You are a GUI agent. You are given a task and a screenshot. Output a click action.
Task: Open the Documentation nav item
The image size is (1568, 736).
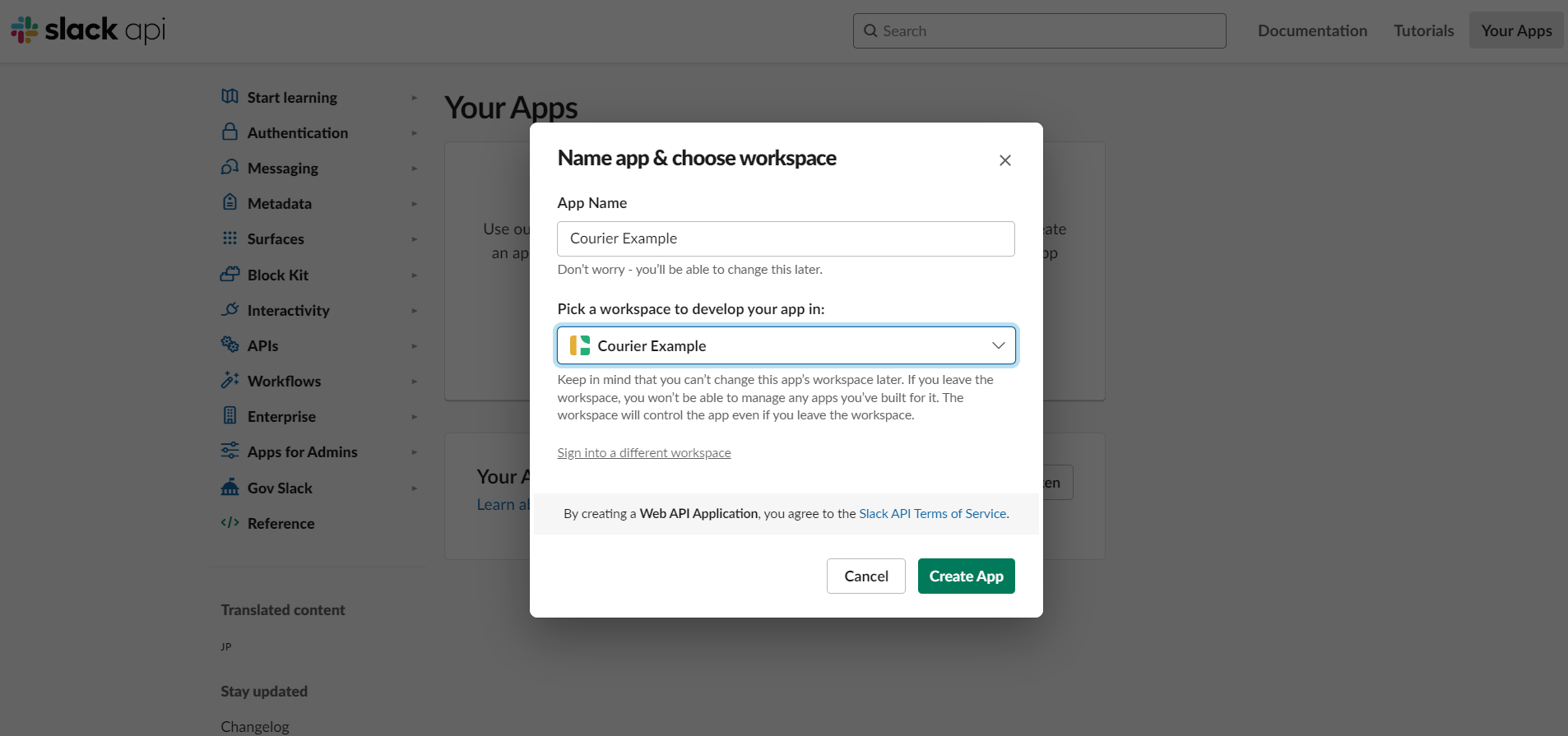[x=1312, y=30]
